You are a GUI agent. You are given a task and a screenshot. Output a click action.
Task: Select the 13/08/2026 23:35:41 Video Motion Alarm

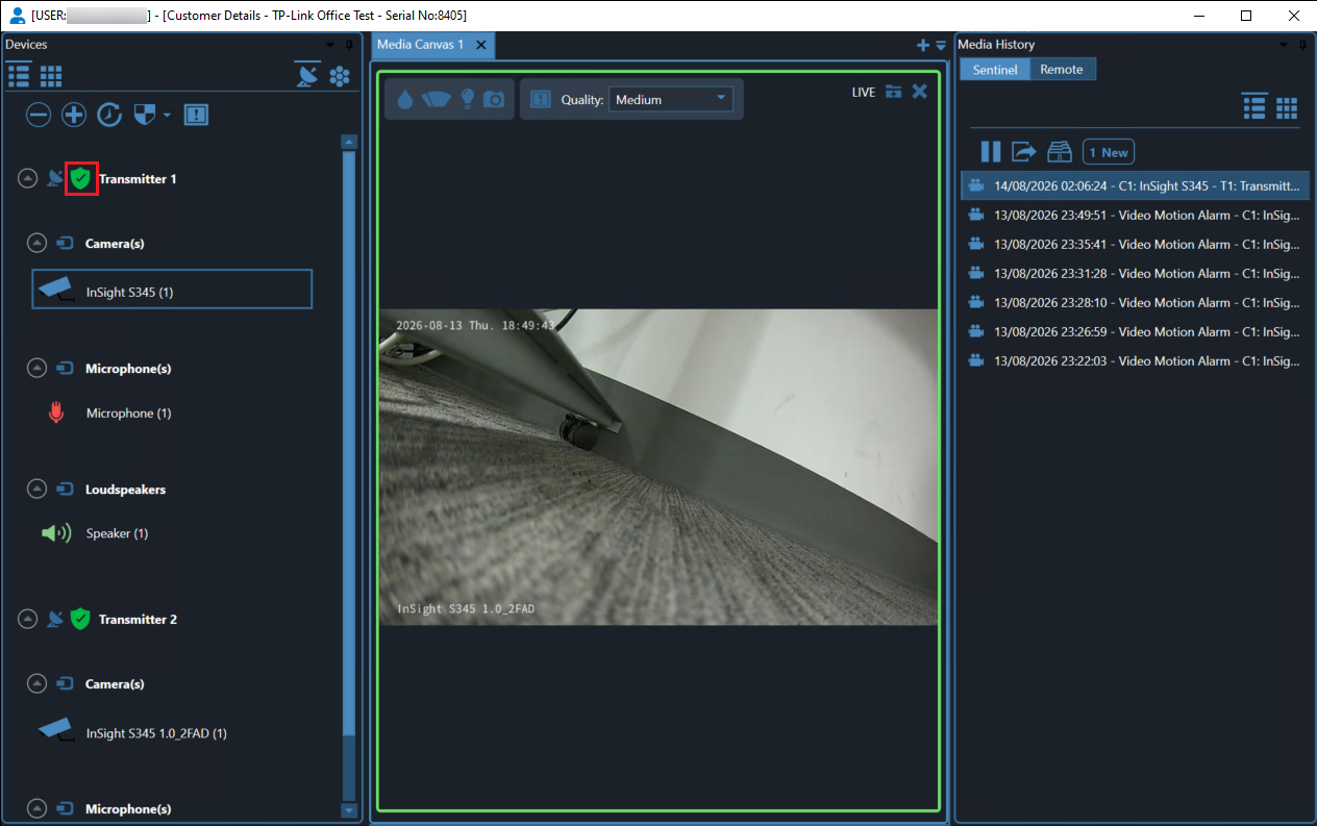(1135, 244)
